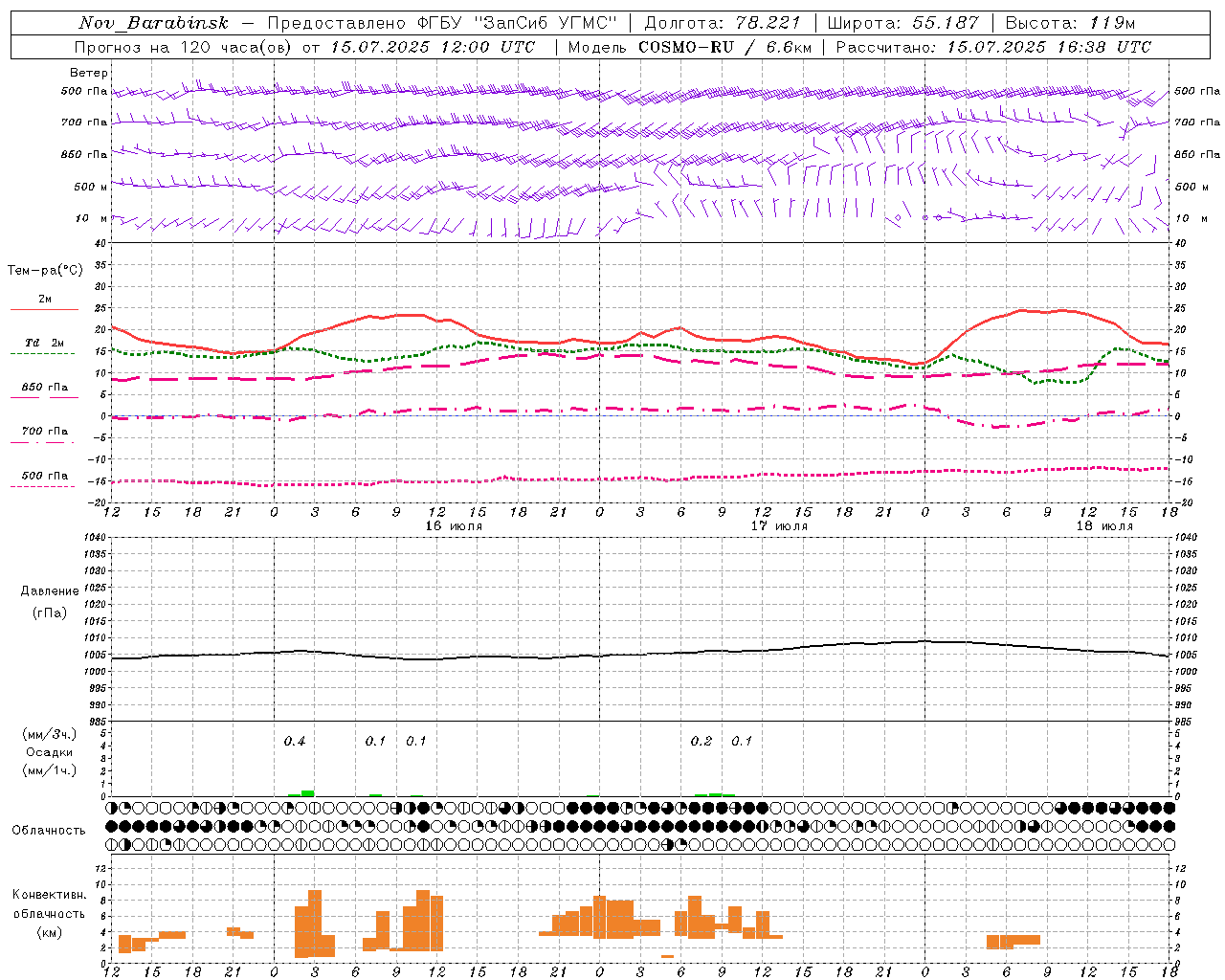Screen dimensions: 1225x980
Task: Click the 17 июля date label
Action: pyautogui.click(x=779, y=526)
